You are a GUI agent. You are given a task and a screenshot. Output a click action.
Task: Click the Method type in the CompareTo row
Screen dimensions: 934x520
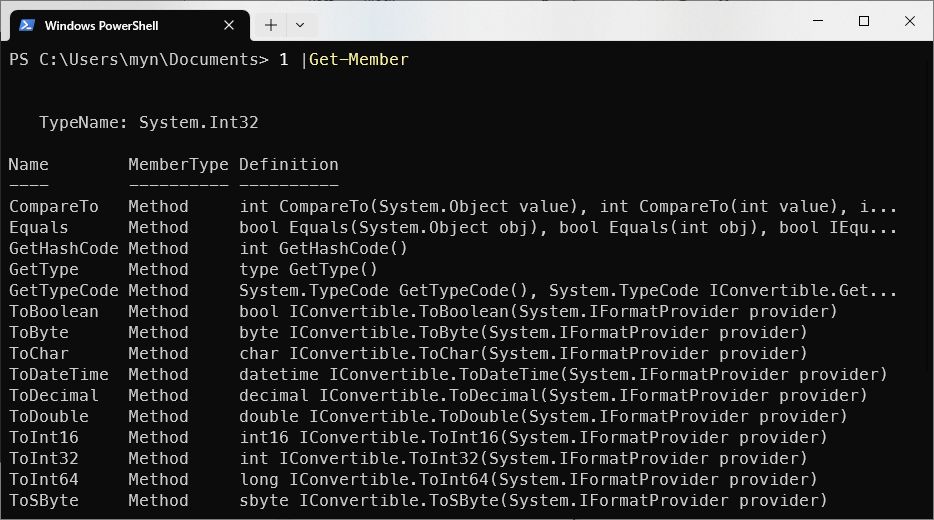point(158,207)
